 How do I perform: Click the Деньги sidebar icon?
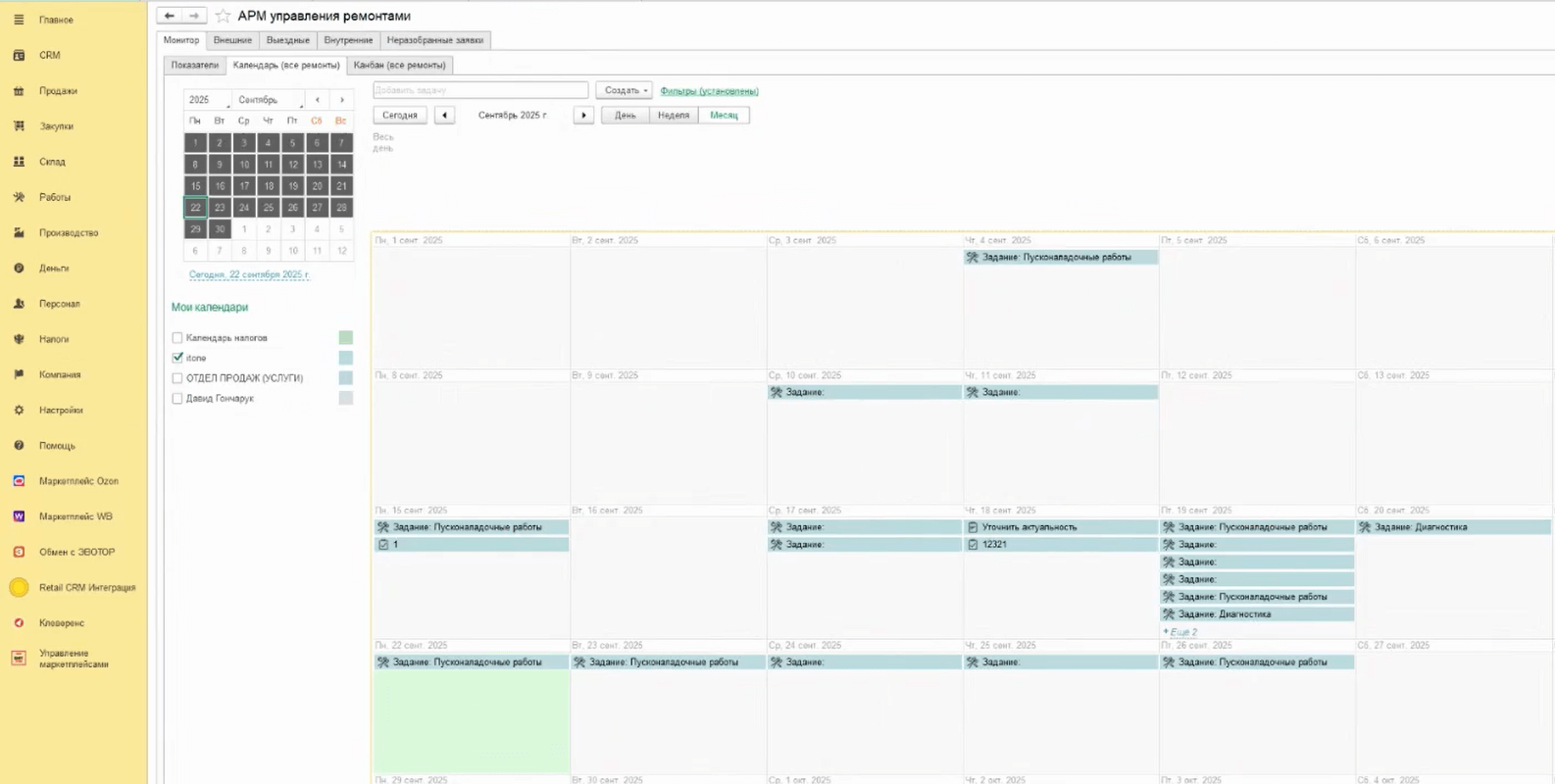pos(19,269)
